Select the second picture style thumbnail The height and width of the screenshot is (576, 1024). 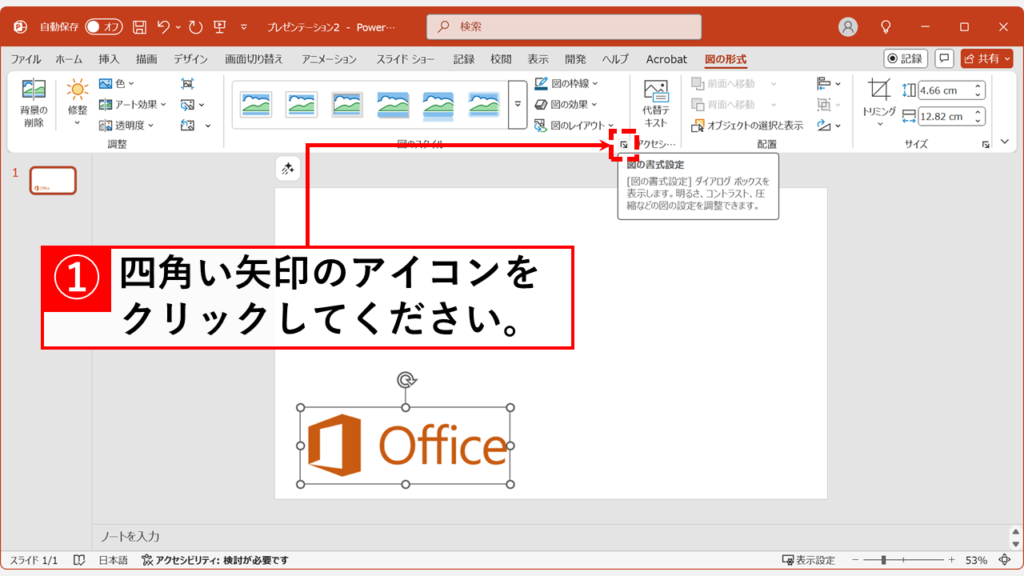[x=302, y=104]
